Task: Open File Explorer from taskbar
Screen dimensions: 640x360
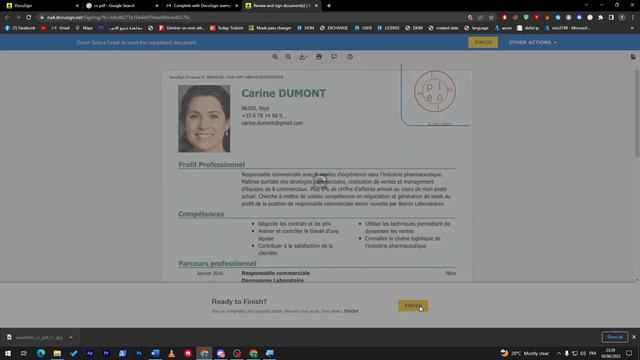Action: pos(57,353)
